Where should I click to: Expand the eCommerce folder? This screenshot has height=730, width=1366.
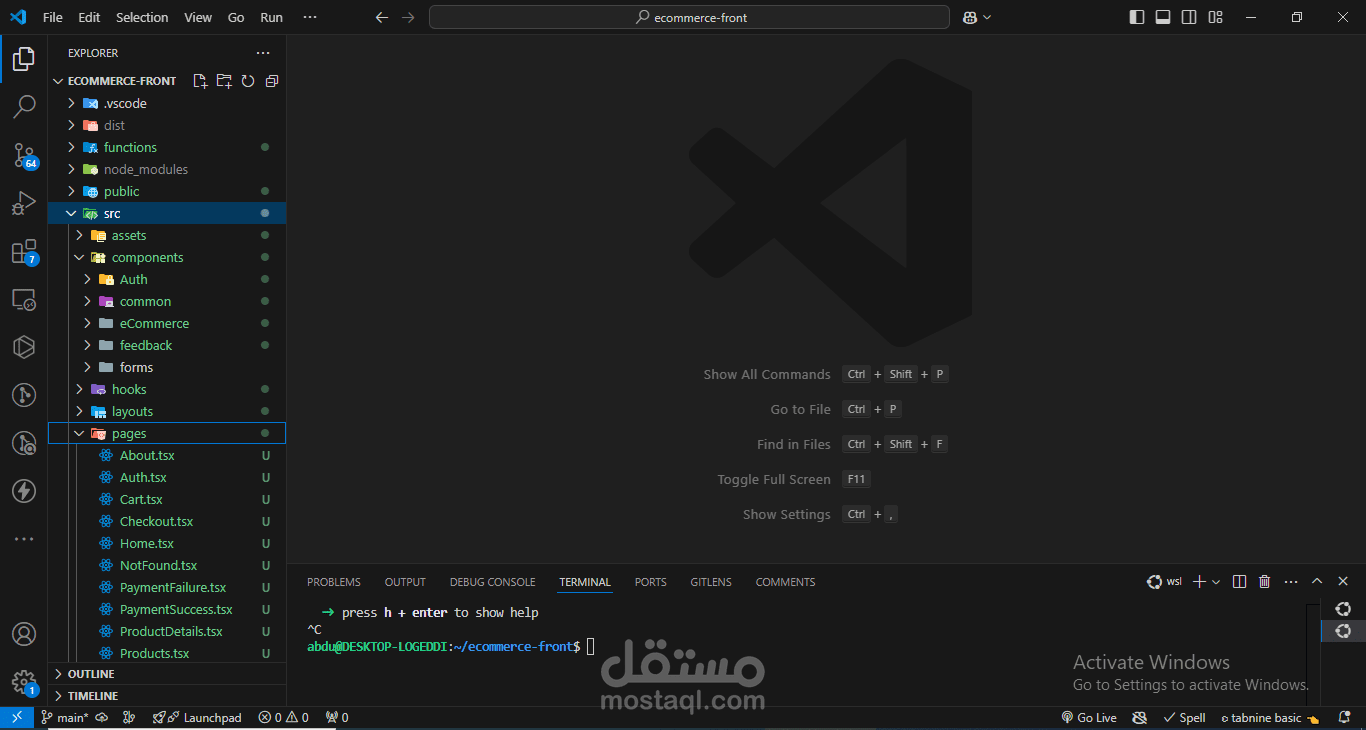click(x=167, y=323)
